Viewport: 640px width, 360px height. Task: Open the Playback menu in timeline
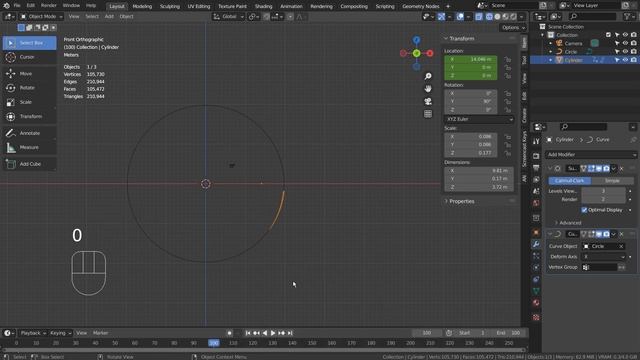click(x=33, y=333)
